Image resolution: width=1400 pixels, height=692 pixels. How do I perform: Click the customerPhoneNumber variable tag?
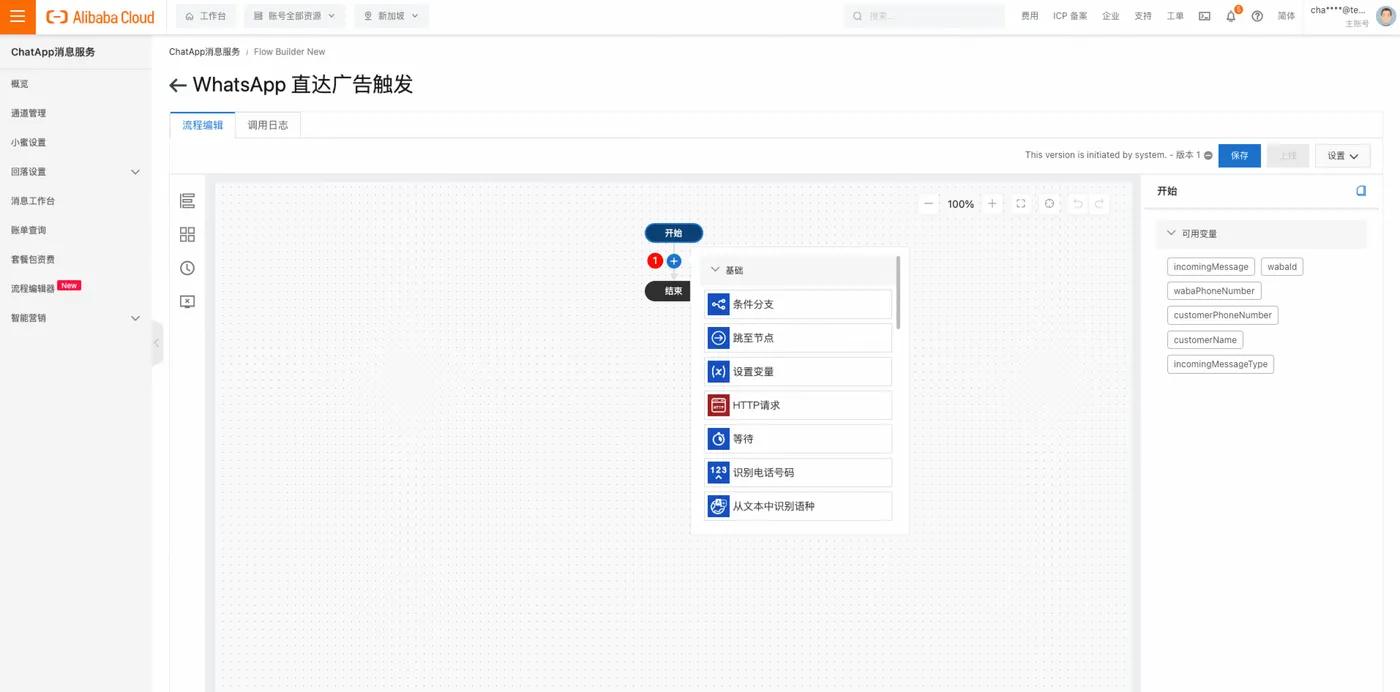[x=1223, y=315]
